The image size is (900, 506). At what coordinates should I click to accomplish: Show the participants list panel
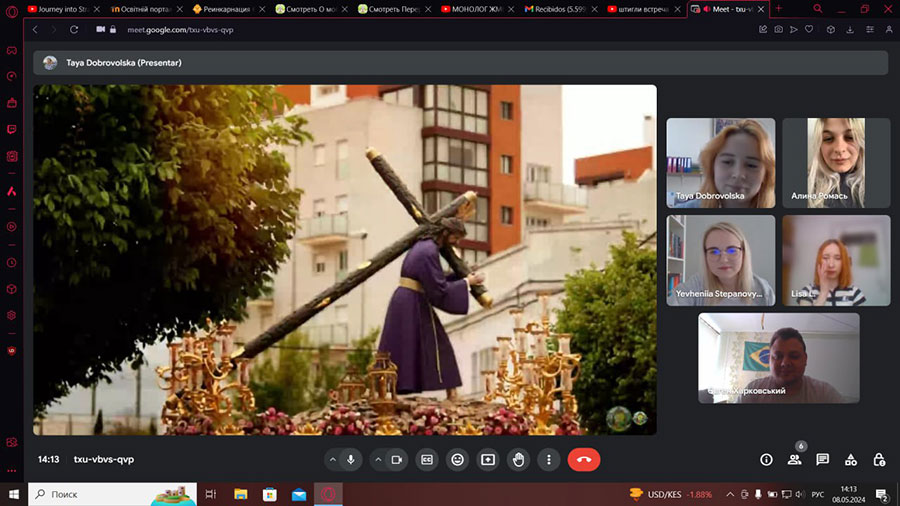(794, 460)
